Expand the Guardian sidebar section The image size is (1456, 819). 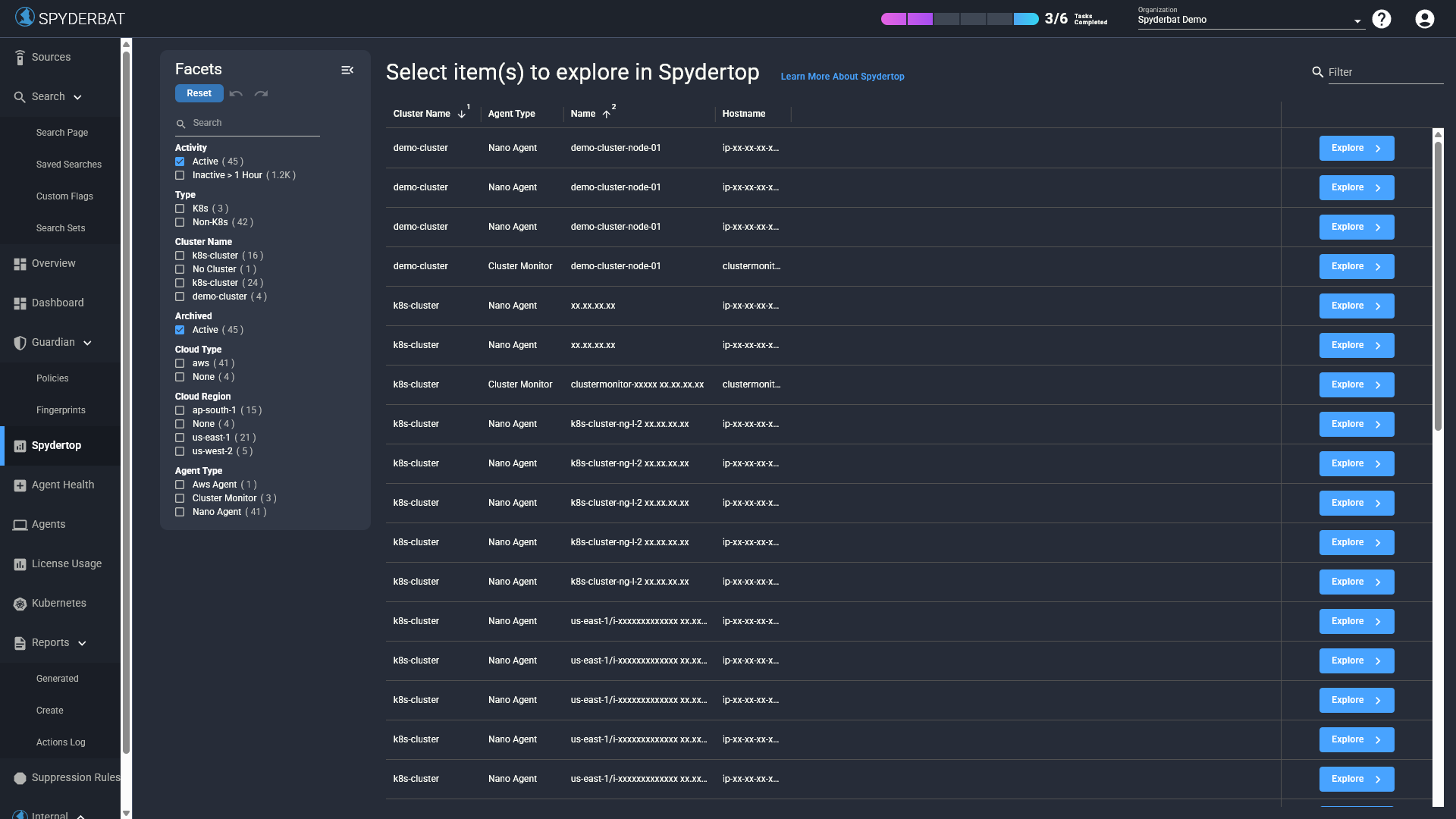87,343
